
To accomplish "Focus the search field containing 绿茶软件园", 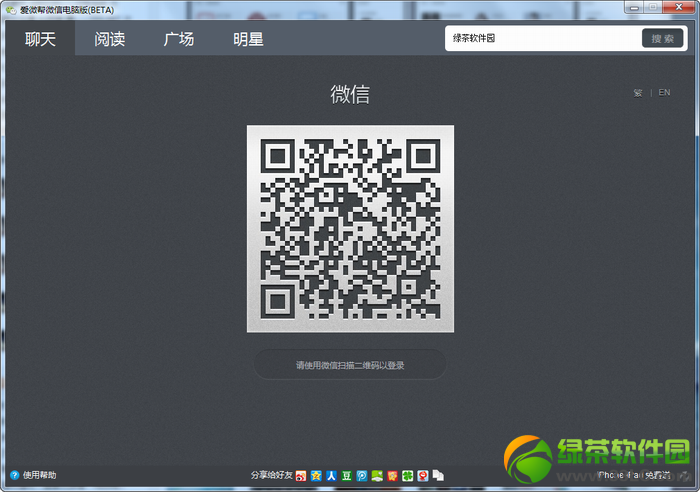I will click(x=544, y=38).
